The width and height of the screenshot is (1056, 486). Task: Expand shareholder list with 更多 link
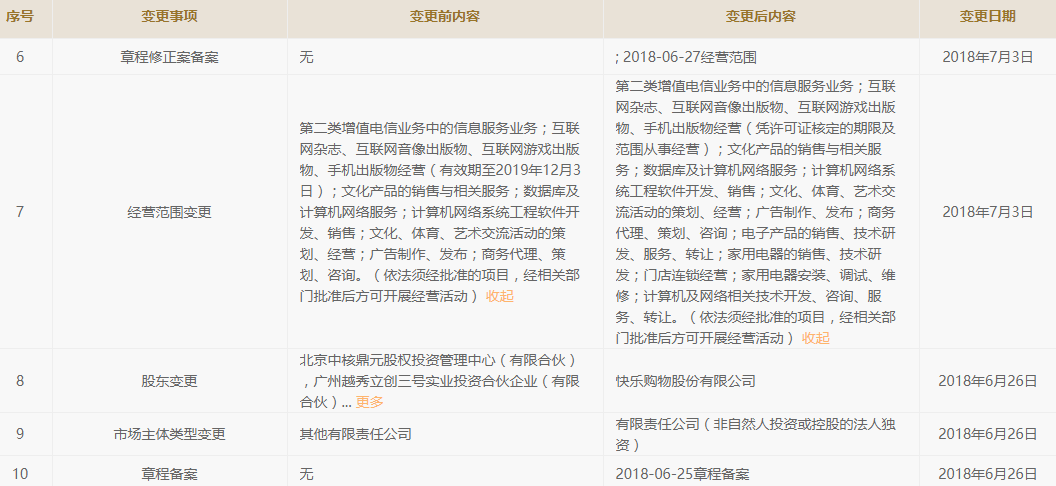(x=369, y=402)
